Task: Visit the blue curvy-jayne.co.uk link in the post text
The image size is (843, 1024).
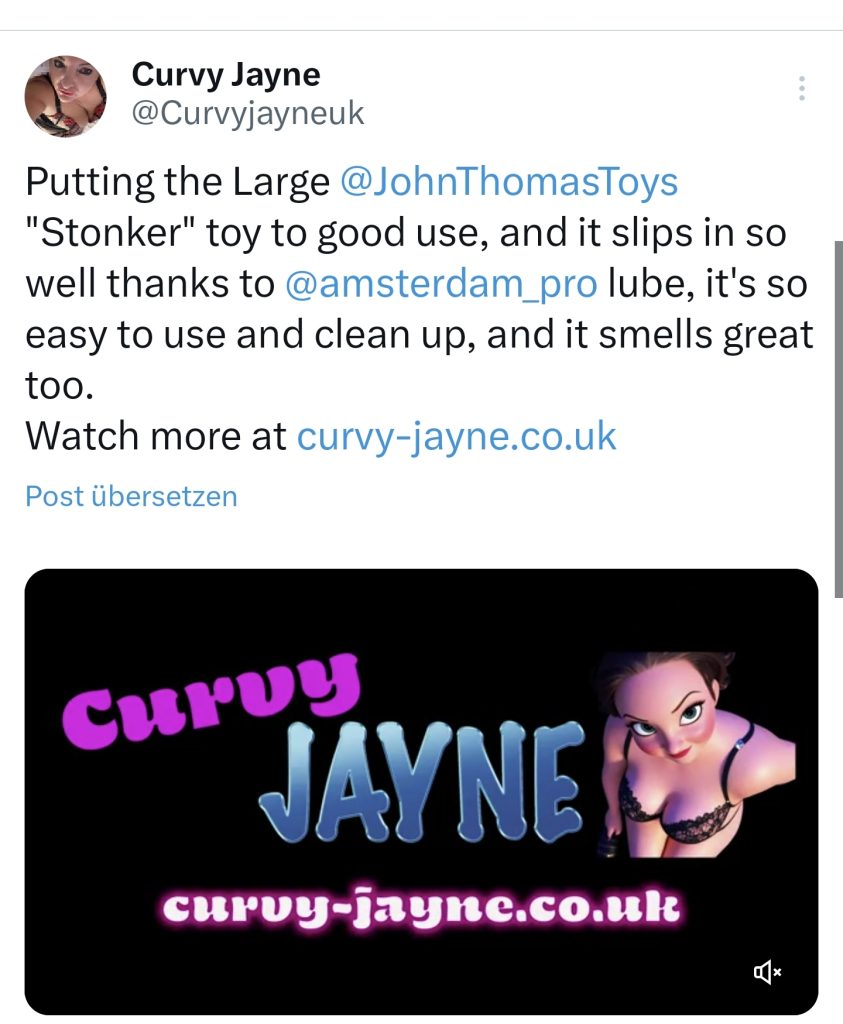Action: point(457,436)
